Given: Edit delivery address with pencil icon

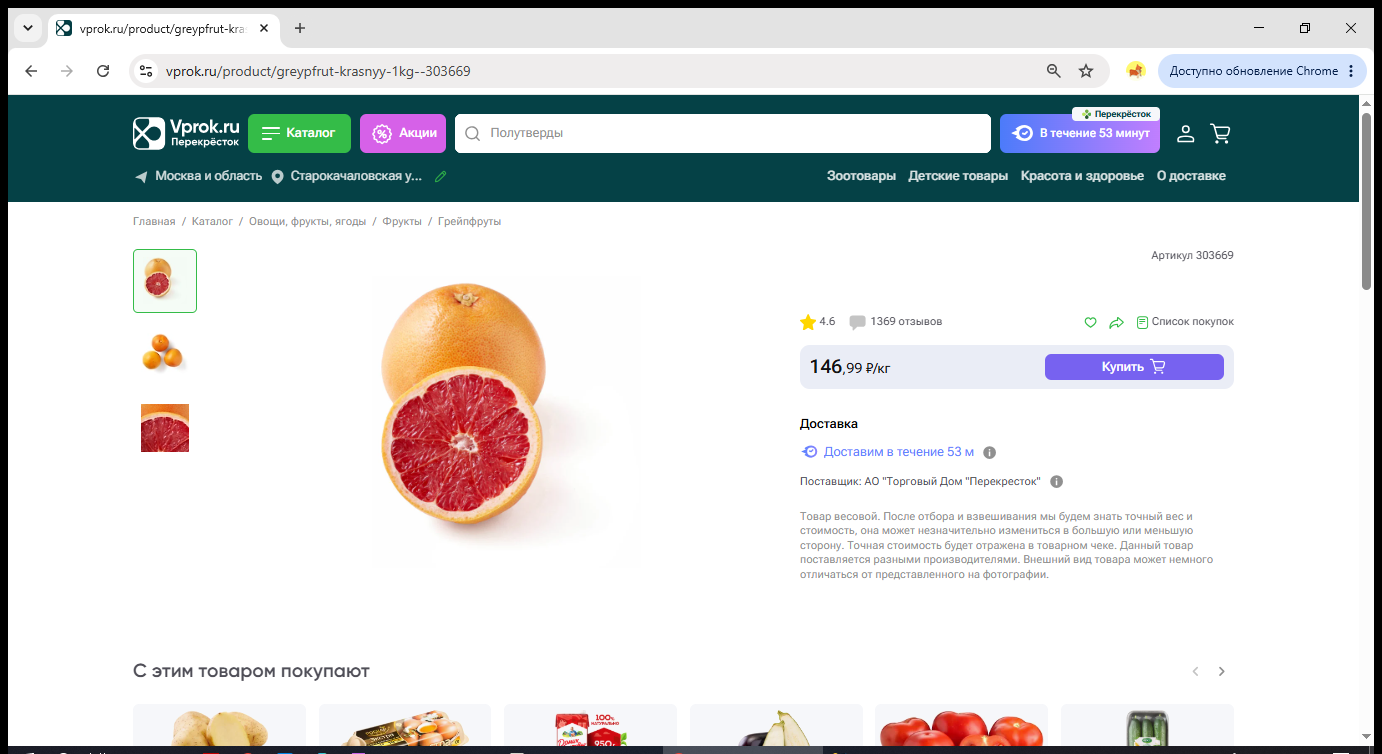Looking at the screenshot, I should point(441,176).
